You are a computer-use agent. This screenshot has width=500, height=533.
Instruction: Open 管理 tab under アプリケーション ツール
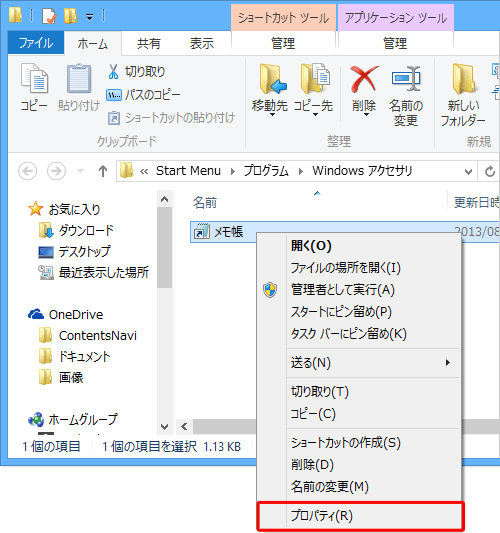click(395, 44)
